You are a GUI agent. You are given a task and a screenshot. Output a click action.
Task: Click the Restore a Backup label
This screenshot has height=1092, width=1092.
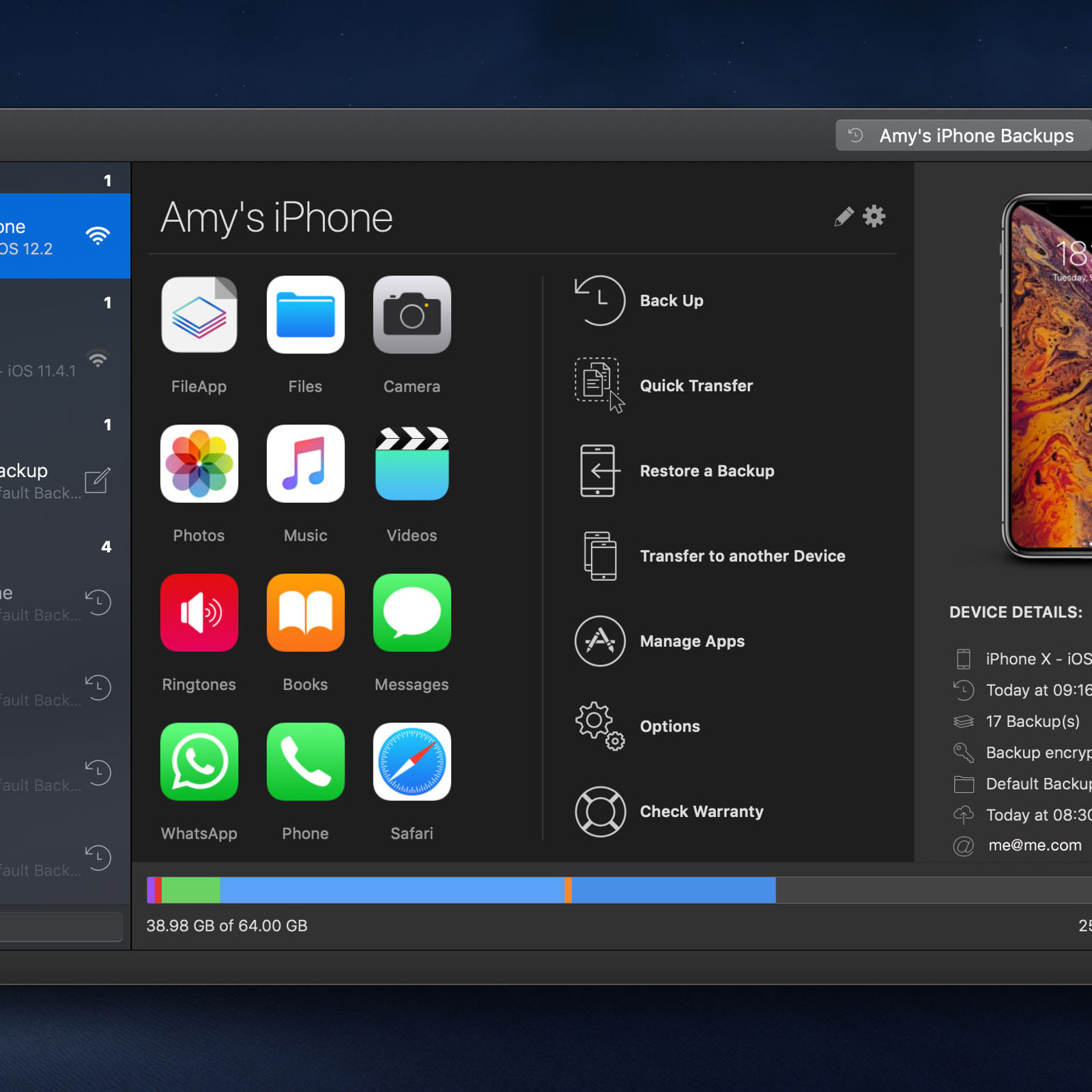point(707,471)
